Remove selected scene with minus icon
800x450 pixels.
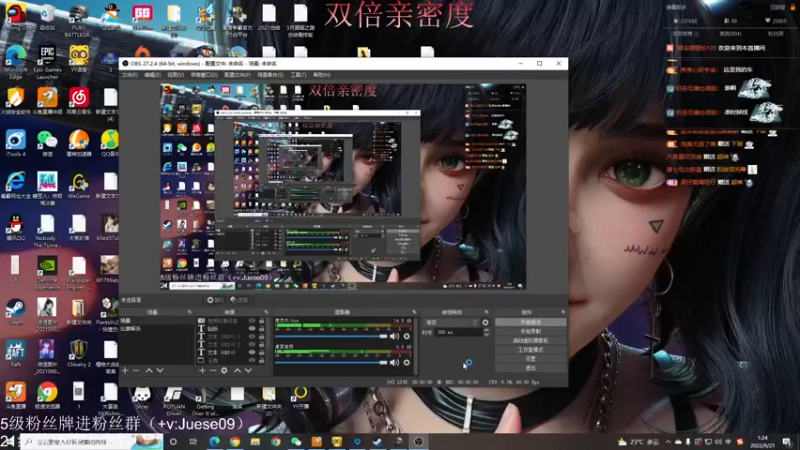136,370
